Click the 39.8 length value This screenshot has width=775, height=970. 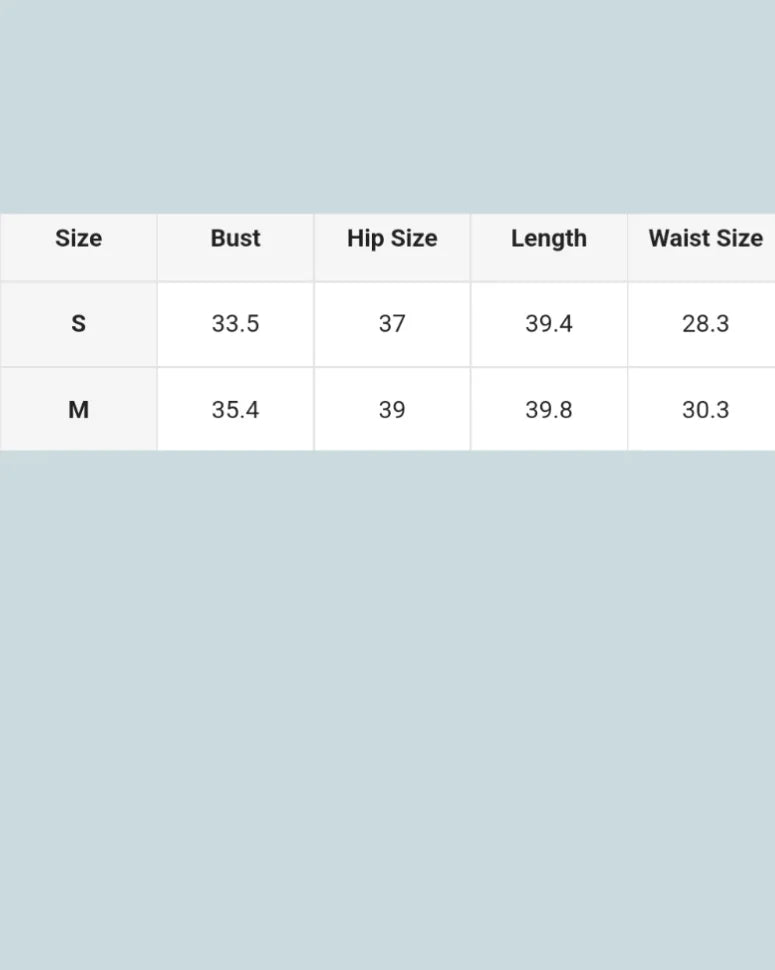(x=549, y=410)
